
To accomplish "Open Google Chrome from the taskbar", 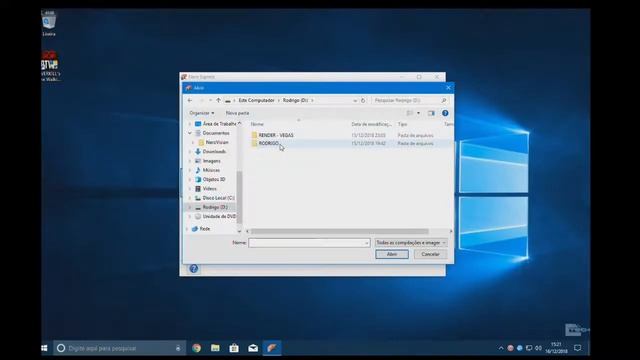I will click(197, 348).
